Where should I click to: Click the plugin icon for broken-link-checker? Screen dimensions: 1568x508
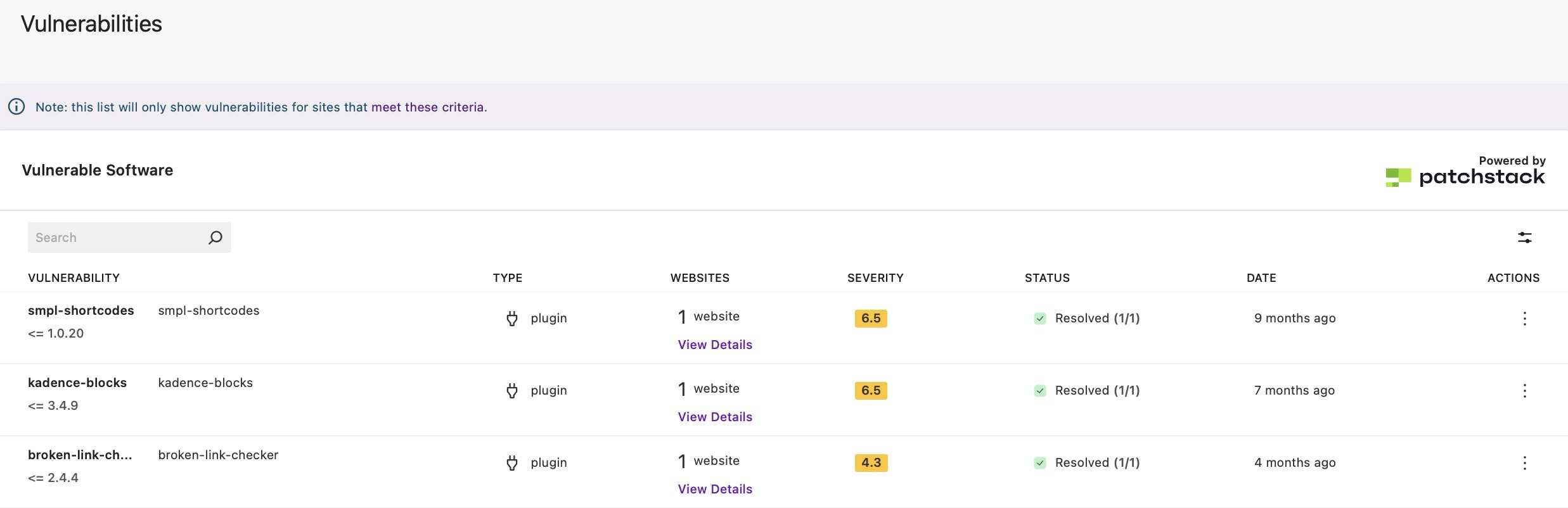[x=512, y=463]
